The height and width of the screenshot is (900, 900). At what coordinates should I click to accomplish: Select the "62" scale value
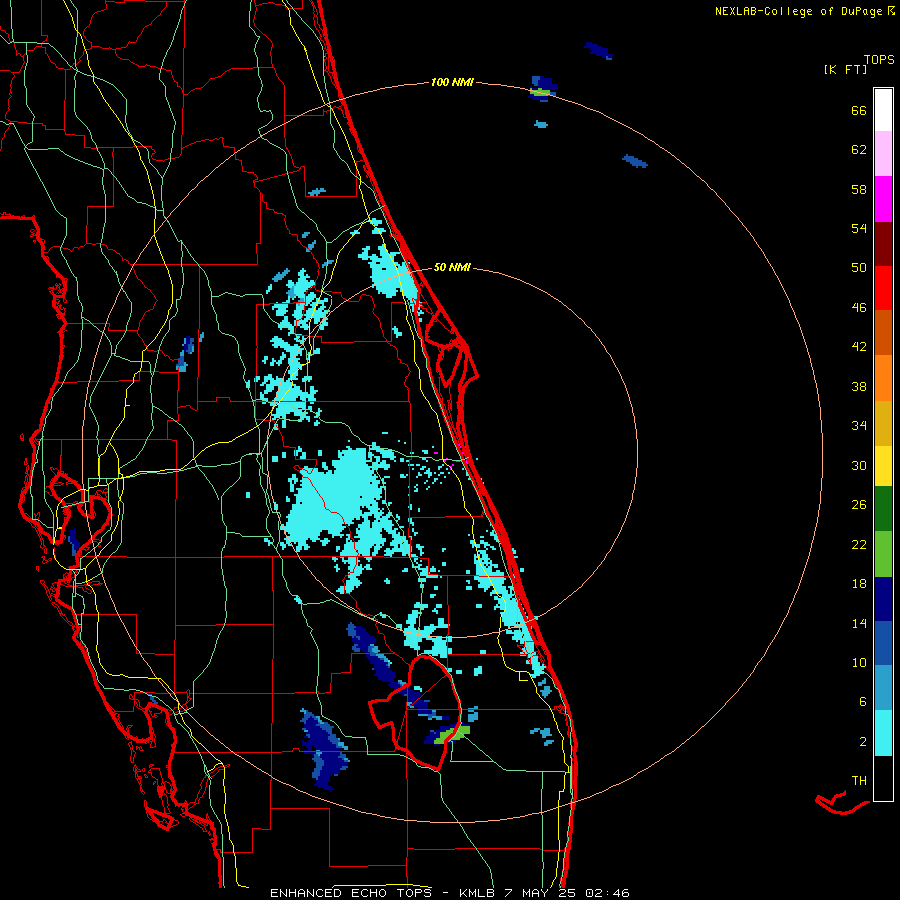(859, 150)
